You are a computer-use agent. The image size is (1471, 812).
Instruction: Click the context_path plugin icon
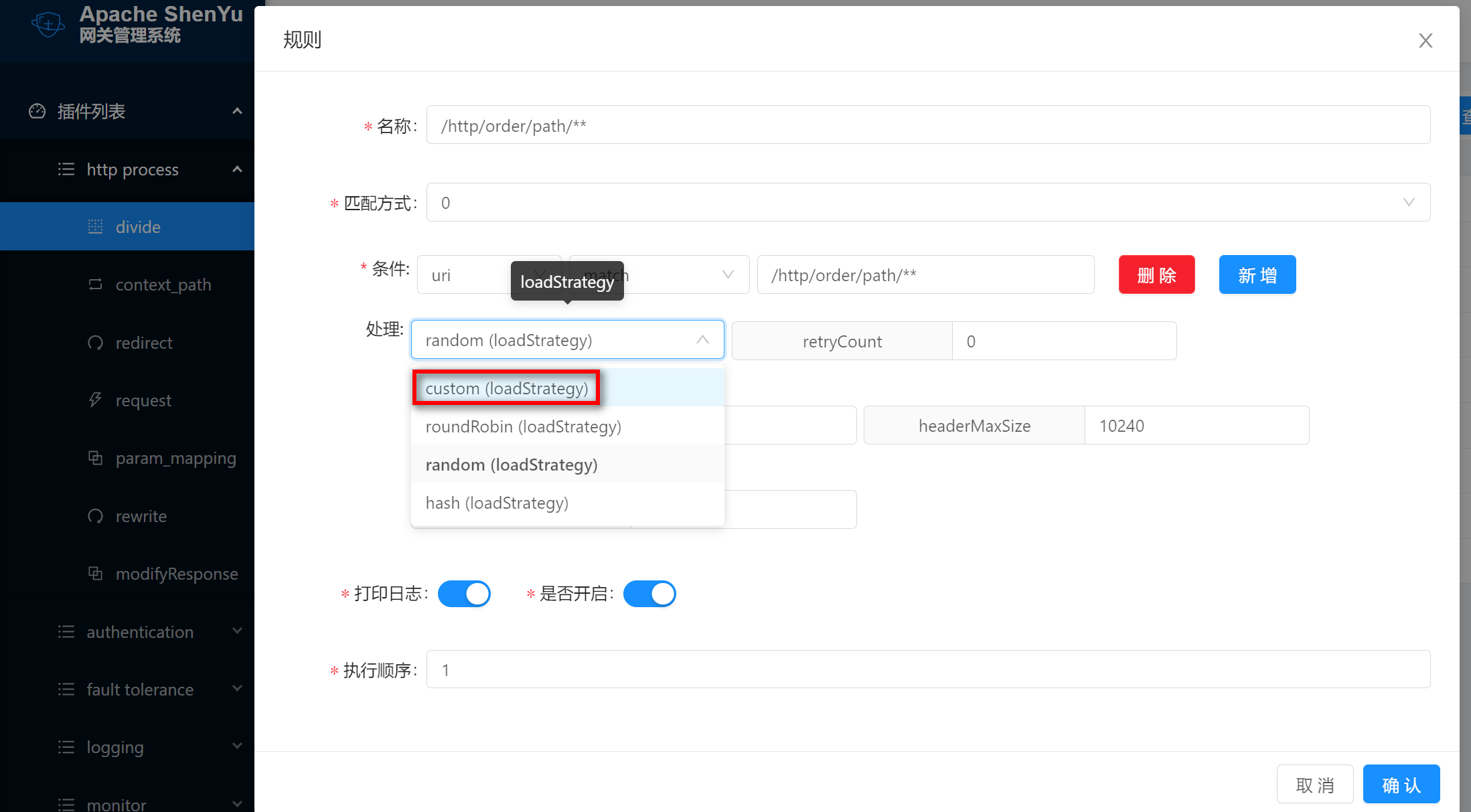point(95,285)
